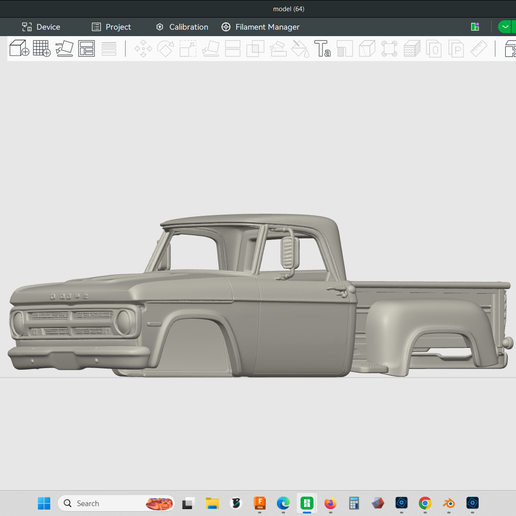Click the Auto orient tool icon
Viewport: 516px width, 516px height.
[x=64, y=48]
